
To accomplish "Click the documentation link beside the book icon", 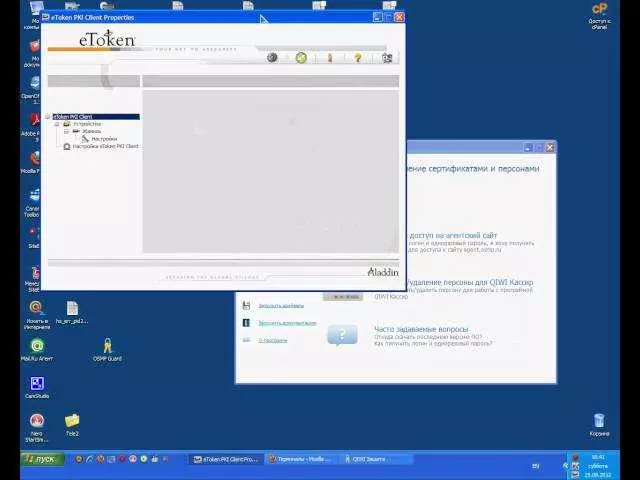I will pyautogui.click(x=287, y=323).
